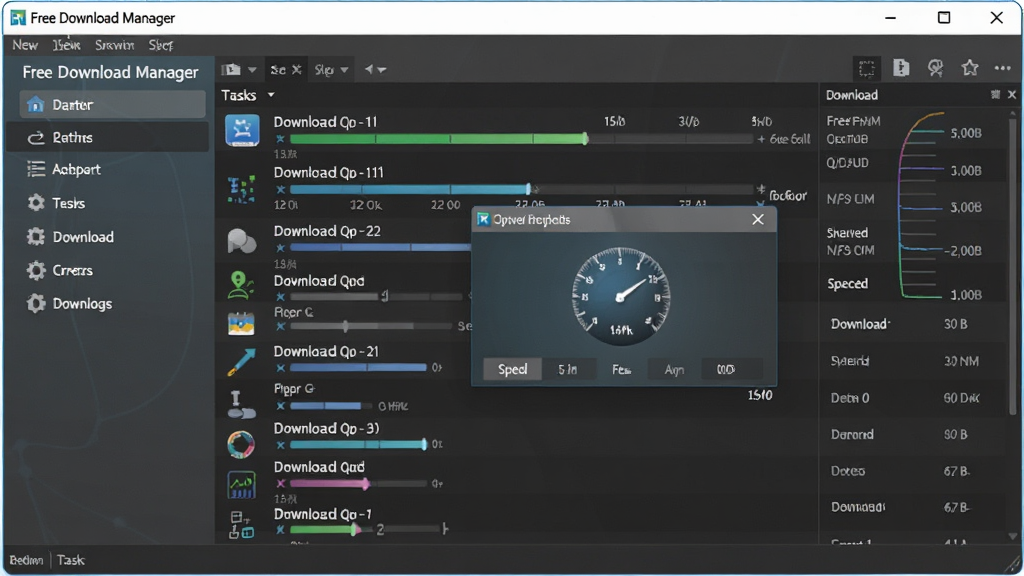The height and width of the screenshot is (576, 1024).
Task: Open the Darter home sidebar item
Action: 112,104
